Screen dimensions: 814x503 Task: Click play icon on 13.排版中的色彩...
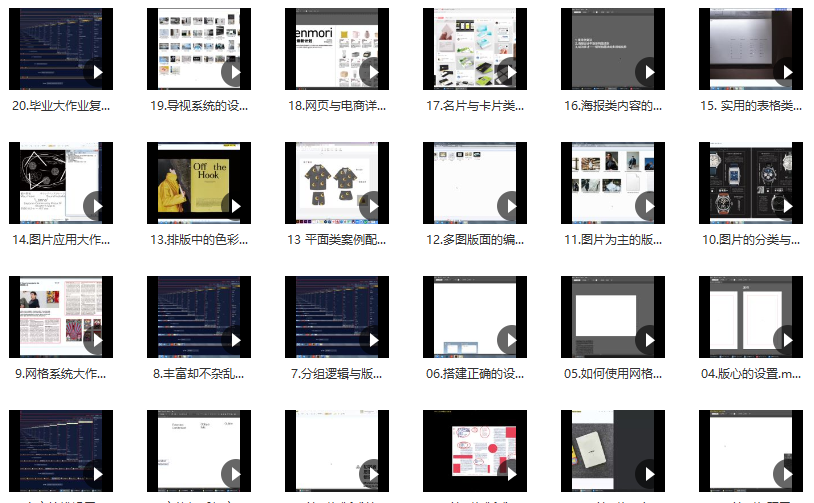click(235, 207)
